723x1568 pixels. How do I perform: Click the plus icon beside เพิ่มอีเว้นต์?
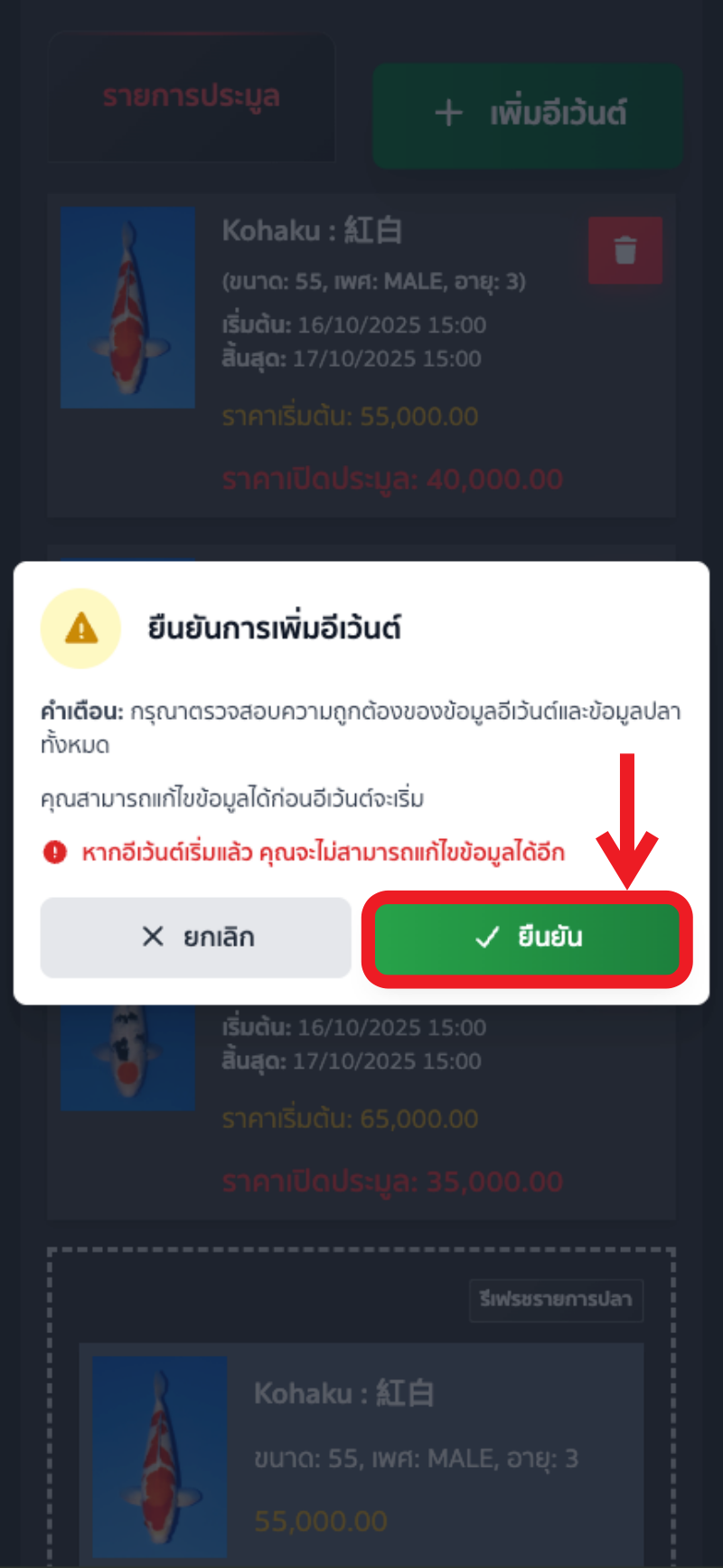(x=448, y=114)
